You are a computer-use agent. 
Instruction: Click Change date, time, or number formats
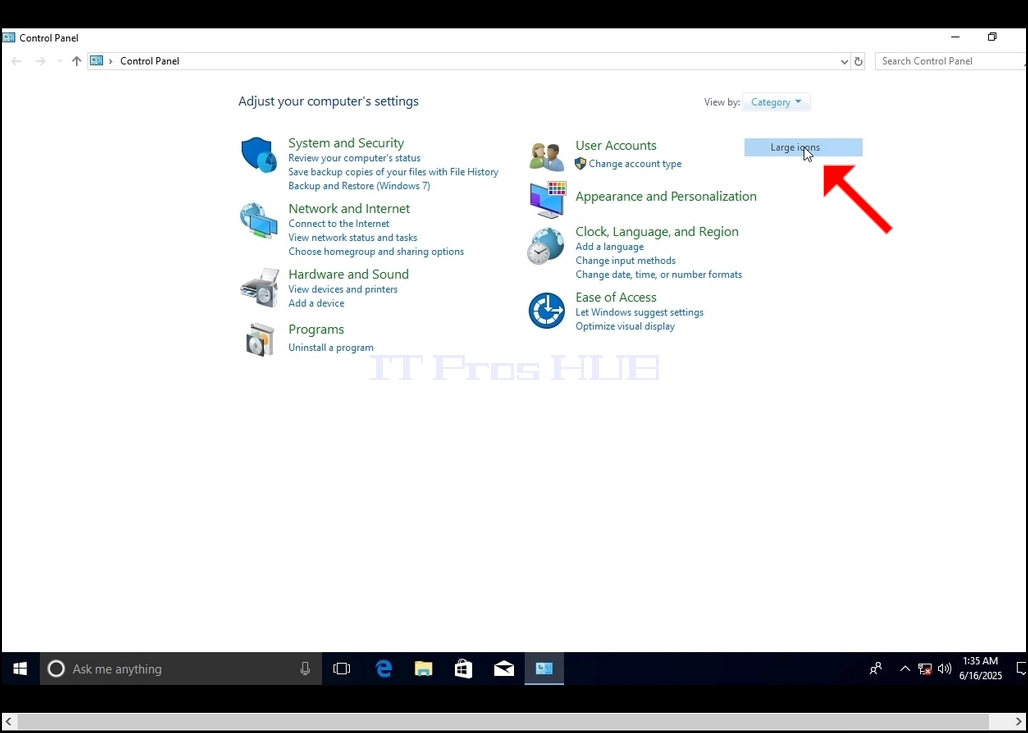pyautogui.click(x=659, y=275)
